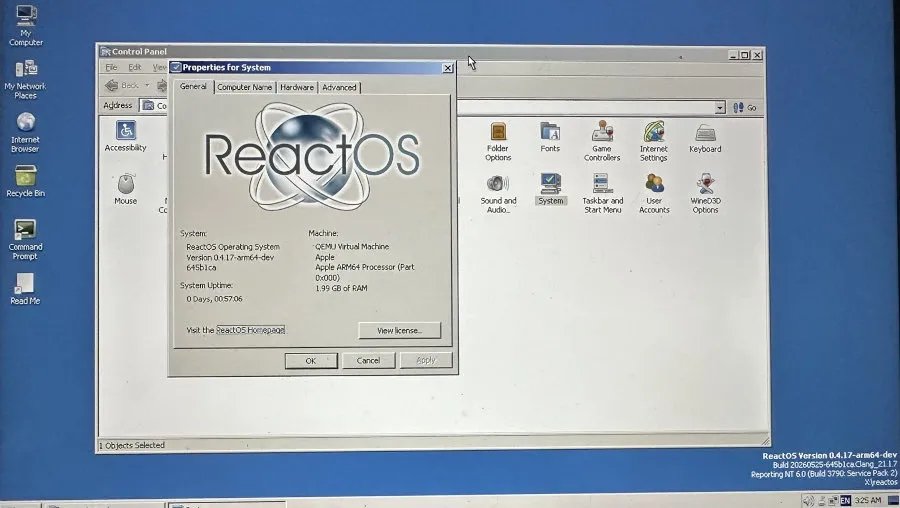Image resolution: width=900 pixels, height=508 pixels.
Task: Close the Properties for System dialog
Action: pyautogui.click(x=448, y=68)
